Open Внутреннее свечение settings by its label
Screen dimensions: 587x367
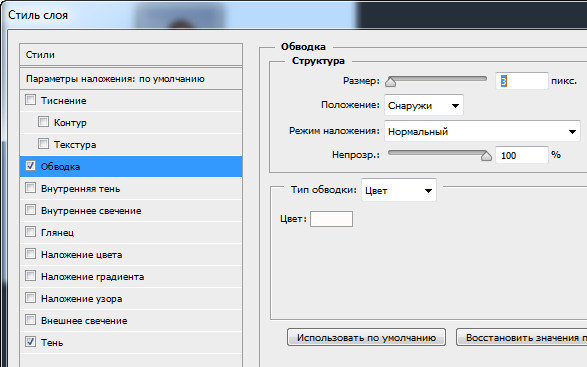(91, 210)
